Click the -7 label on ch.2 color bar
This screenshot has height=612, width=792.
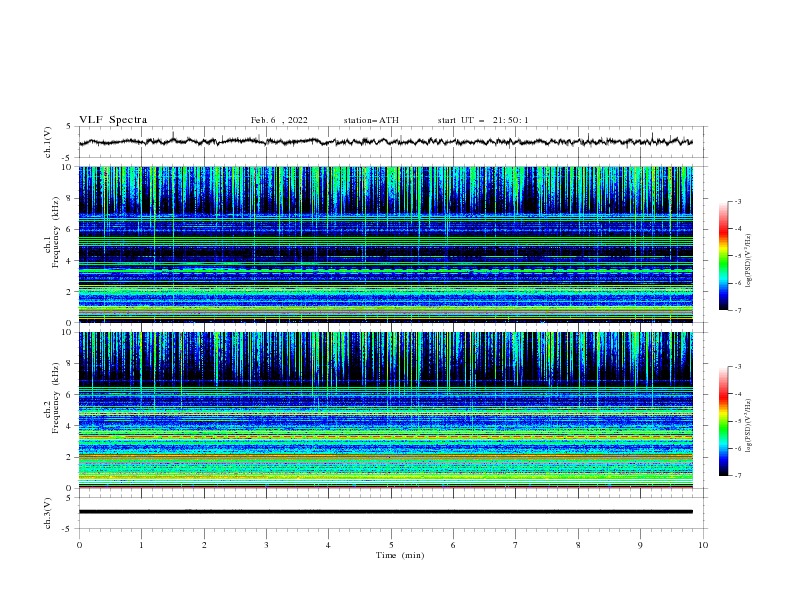(x=737, y=475)
